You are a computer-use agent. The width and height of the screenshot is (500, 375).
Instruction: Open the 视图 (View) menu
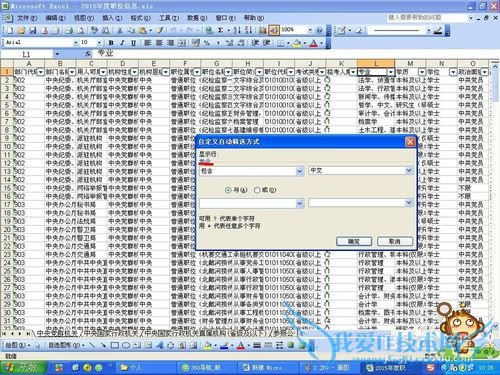point(84,18)
